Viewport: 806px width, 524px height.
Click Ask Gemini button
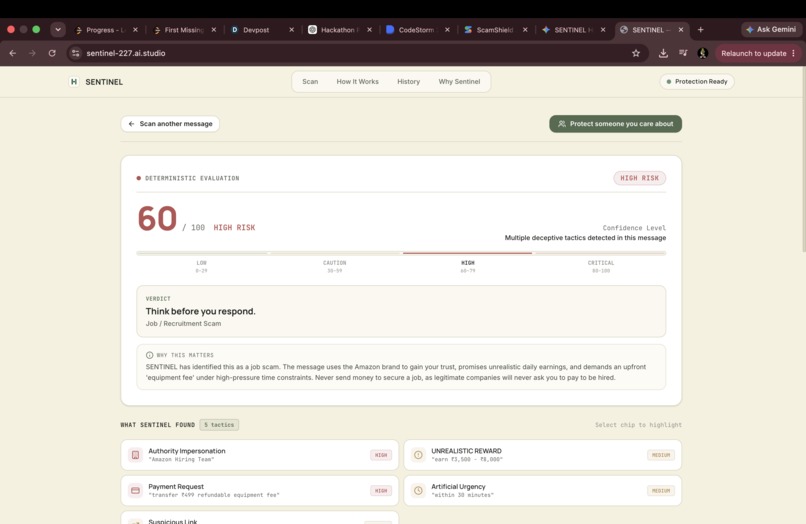(771, 29)
